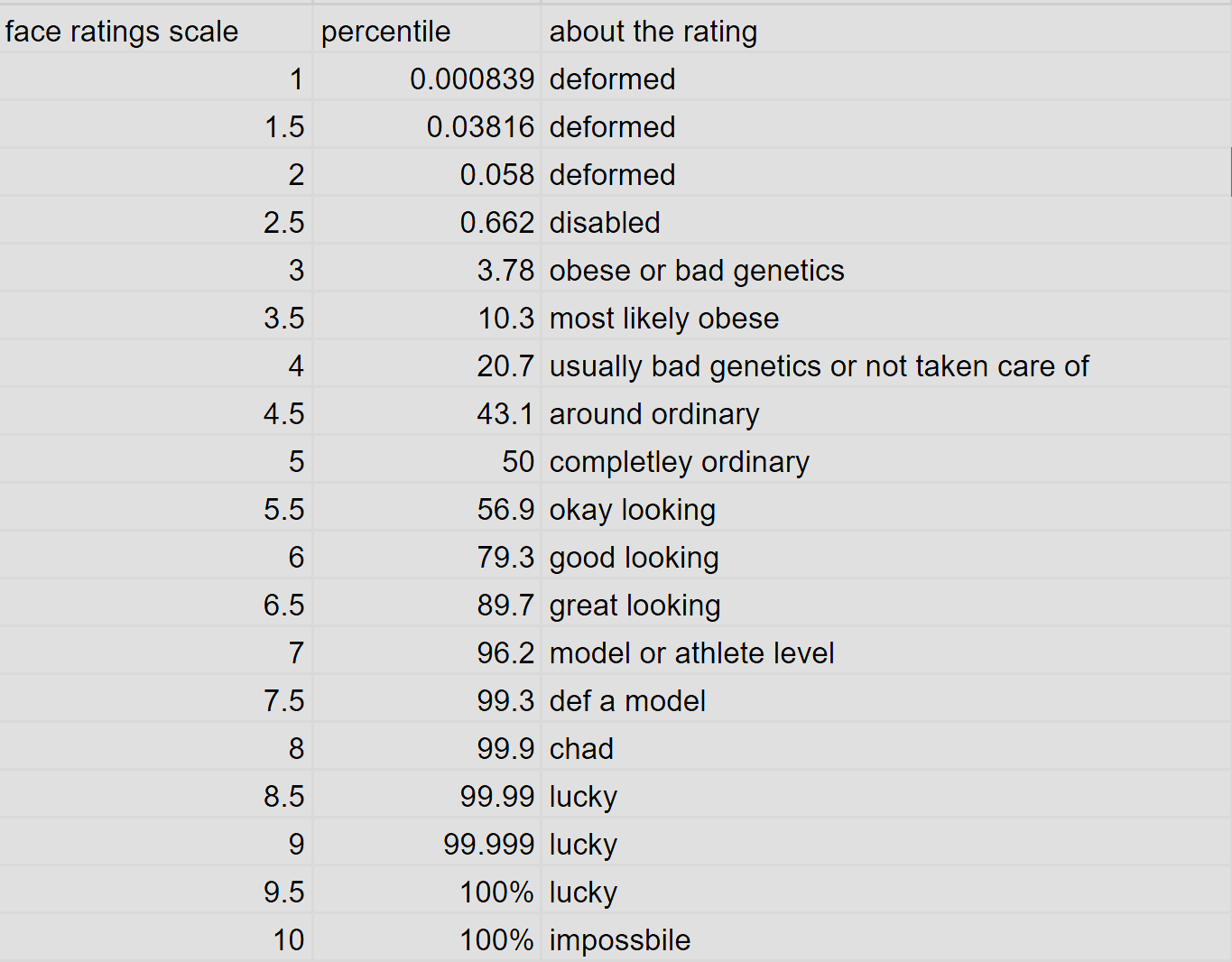Click the 'disabled' description cell
1232x962 pixels.
point(605,223)
